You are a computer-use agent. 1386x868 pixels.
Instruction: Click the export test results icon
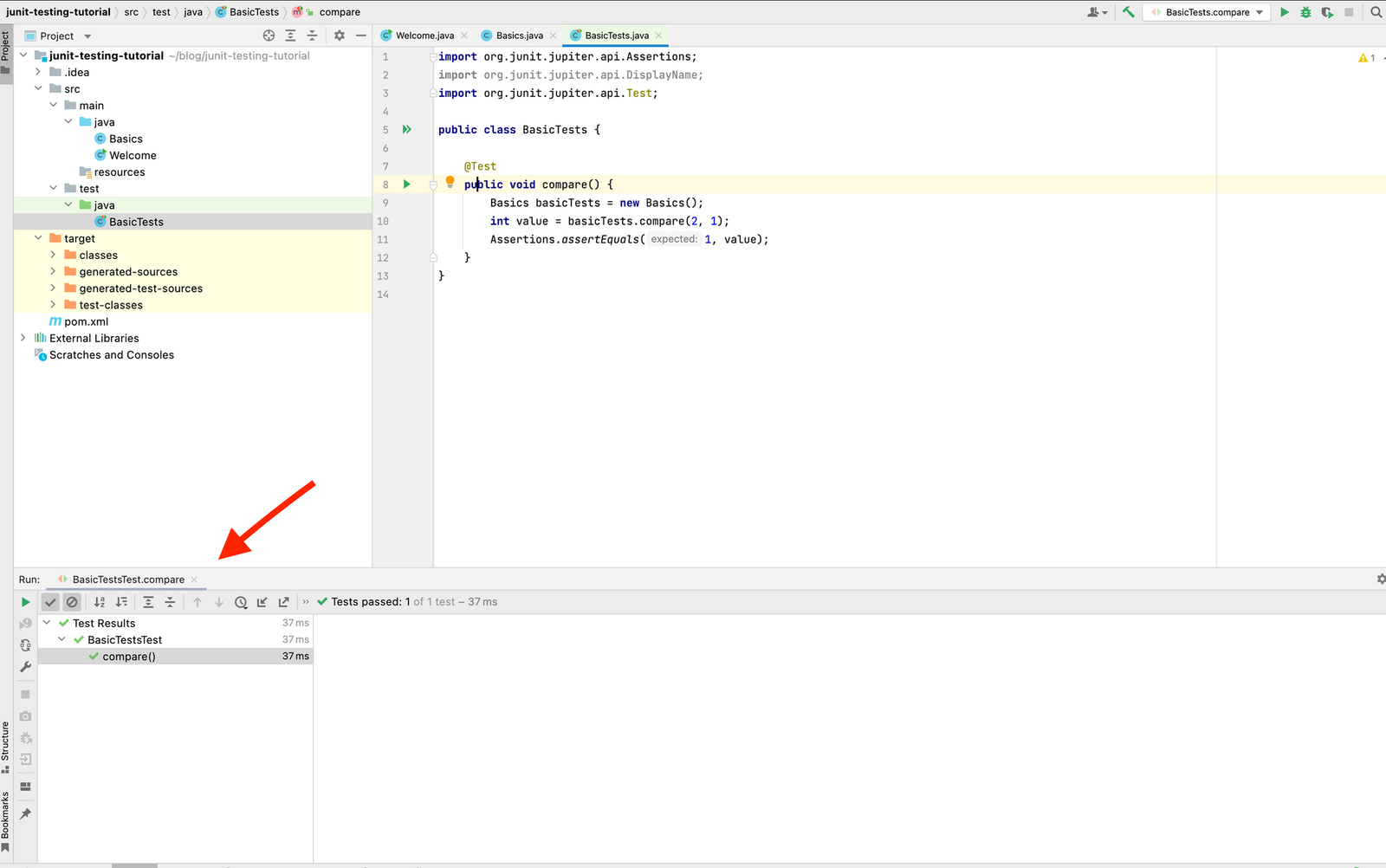(x=283, y=602)
